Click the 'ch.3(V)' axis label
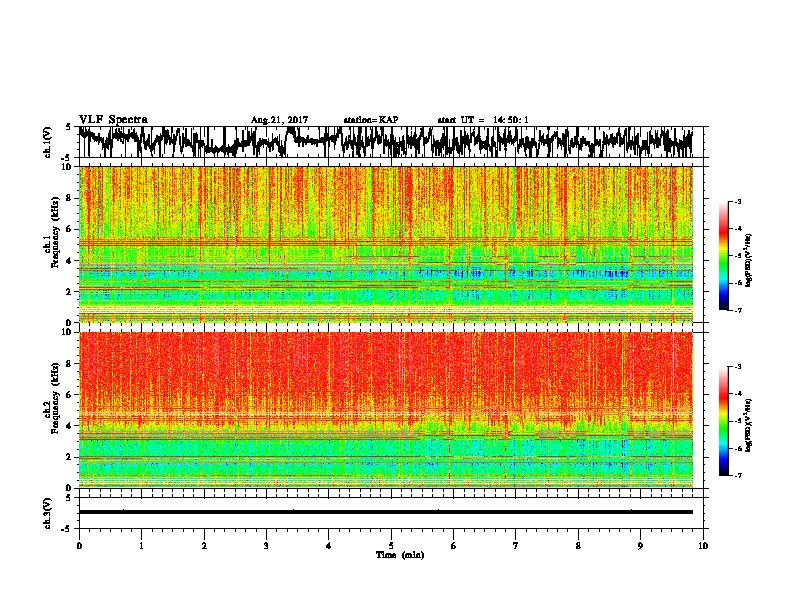Screen dimensions: 792x612 point(48,513)
